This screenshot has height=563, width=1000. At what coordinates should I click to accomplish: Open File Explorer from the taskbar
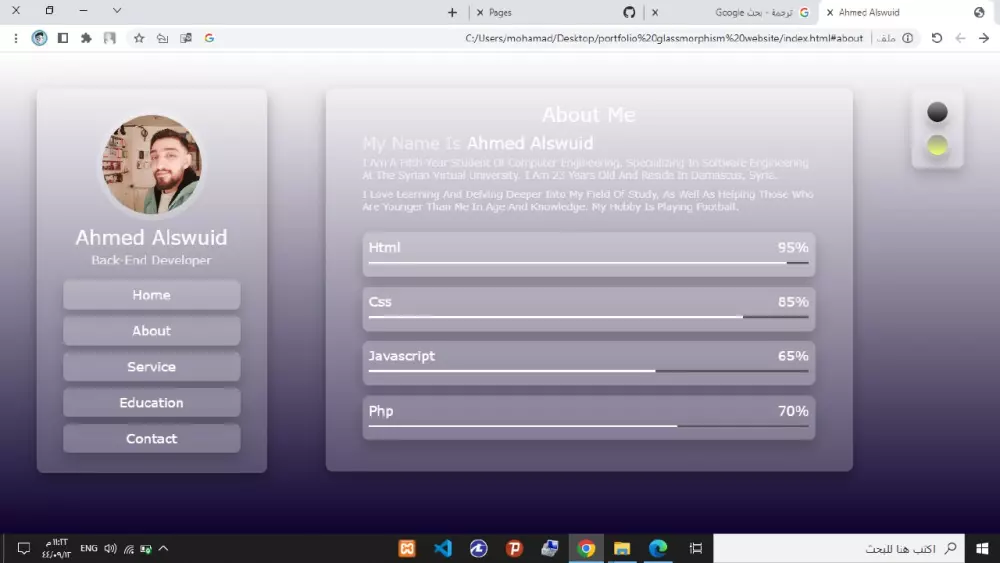point(622,548)
